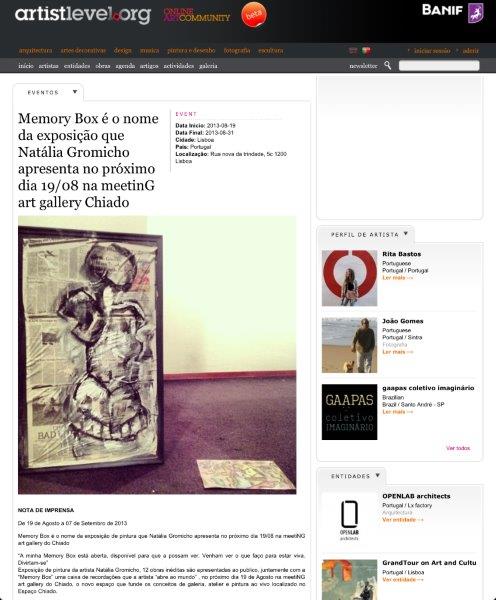The height and width of the screenshot is (600, 496).
Task: Expand the Eventos dropdown arrow
Action: pyautogui.click(x=75, y=92)
